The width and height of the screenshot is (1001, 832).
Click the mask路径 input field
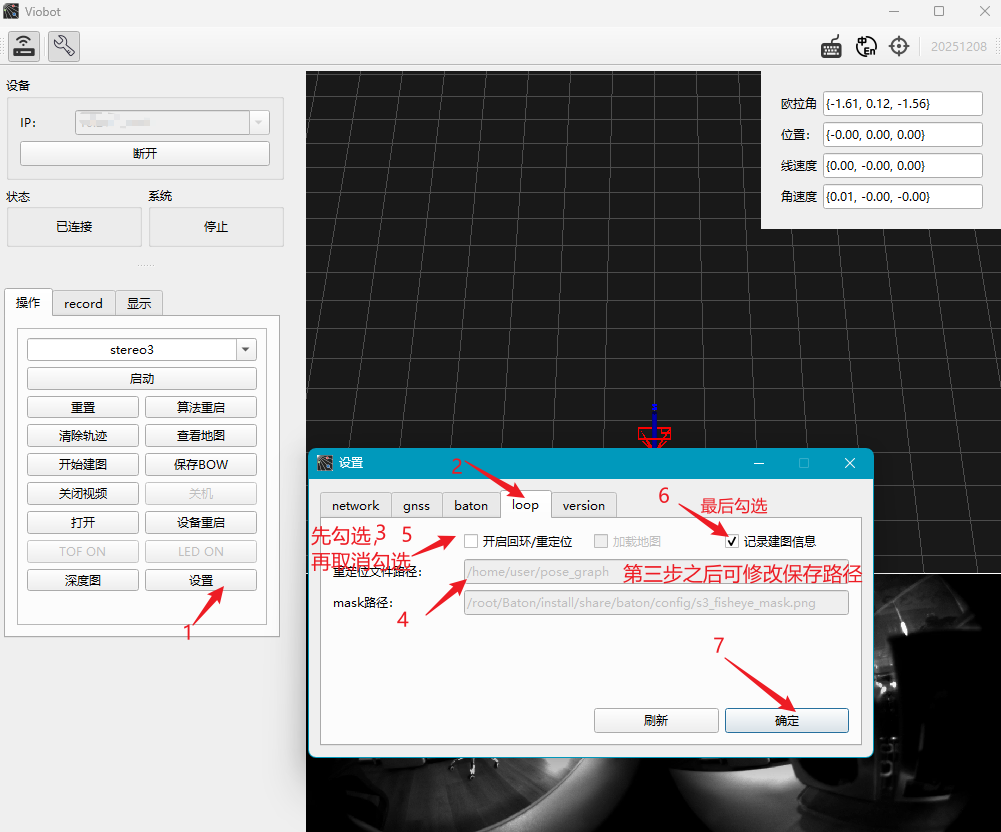coord(656,603)
